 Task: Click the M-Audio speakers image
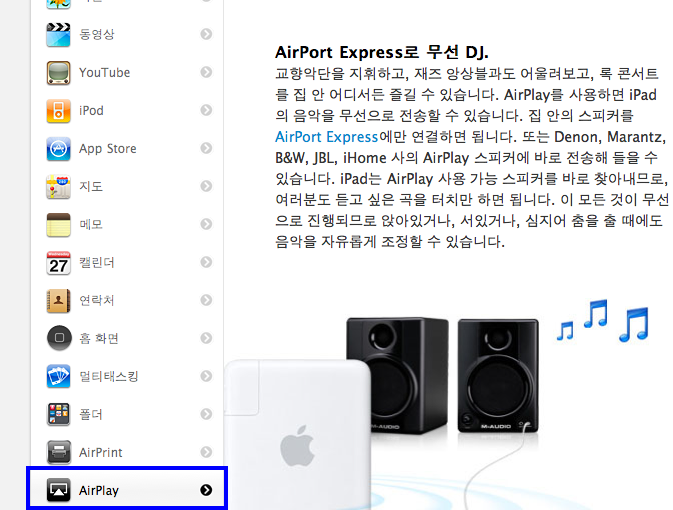click(x=443, y=376)
